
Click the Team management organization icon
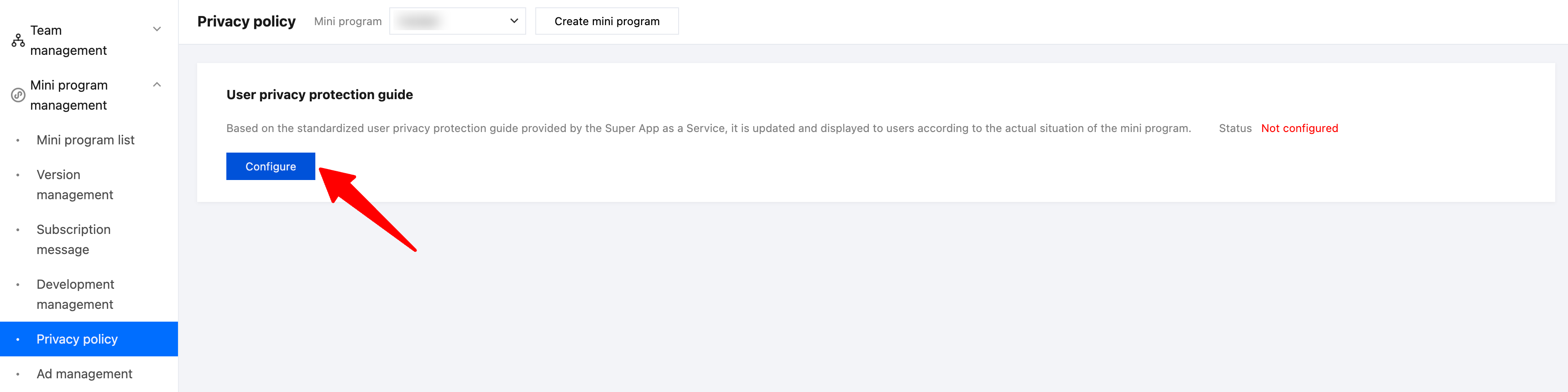18,41
